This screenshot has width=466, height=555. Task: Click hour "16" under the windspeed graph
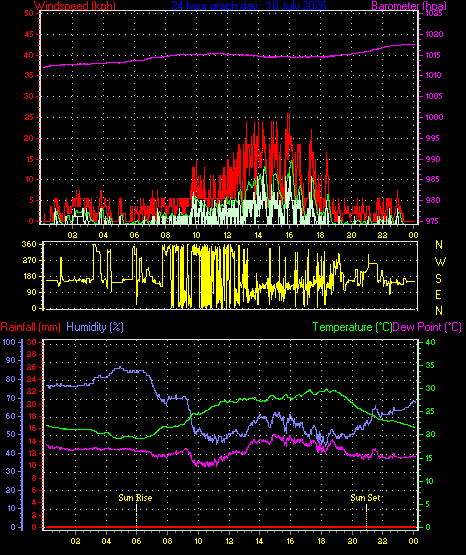pyautogui.click(x=289, y=235)
